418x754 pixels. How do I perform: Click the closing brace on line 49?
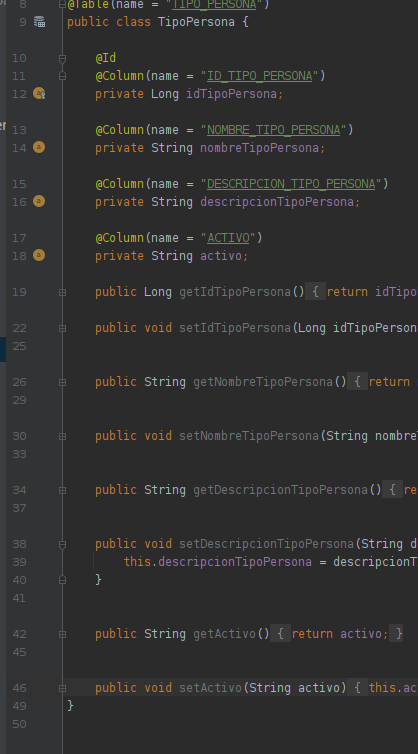70,705
